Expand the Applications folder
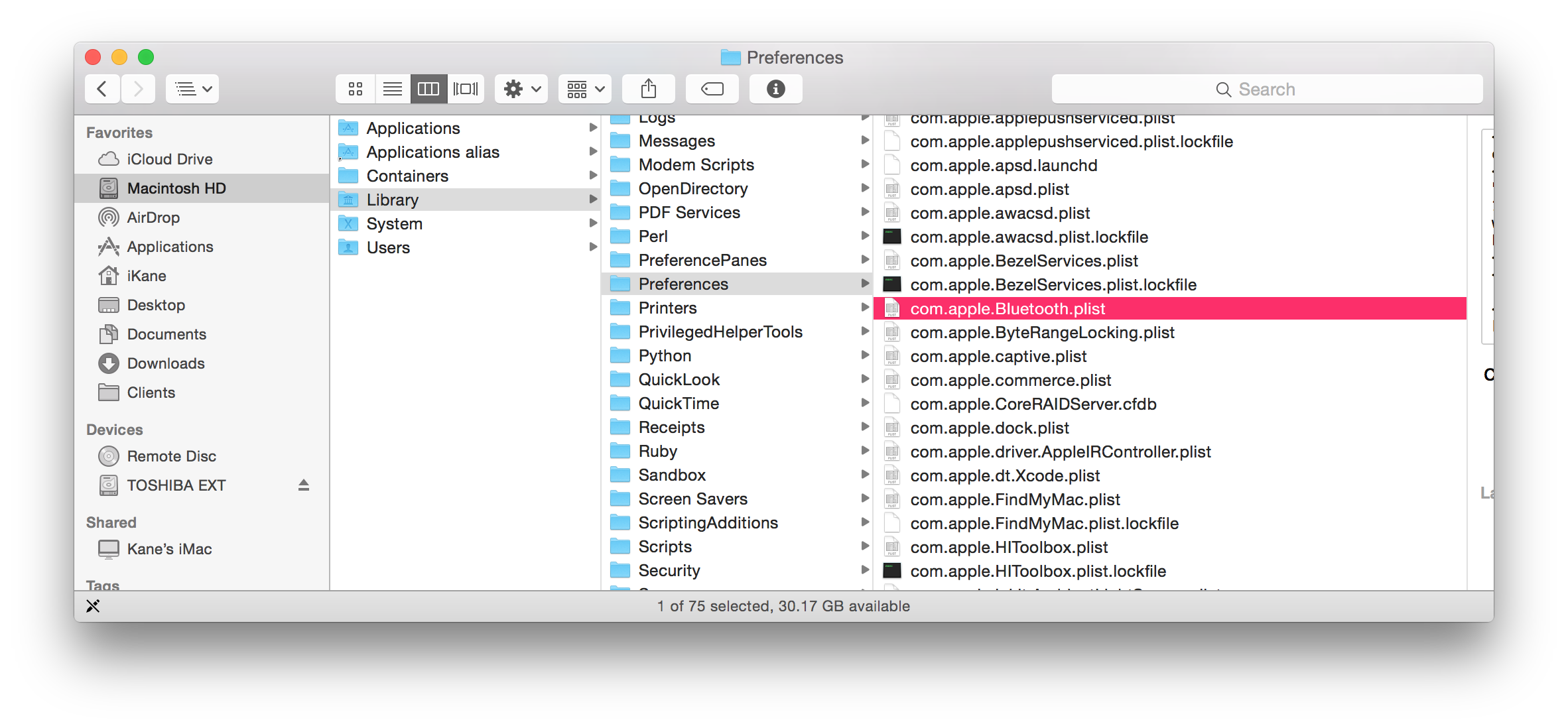Image resolution: width=1568 pixels, height=728 pixels. [596, 127]
